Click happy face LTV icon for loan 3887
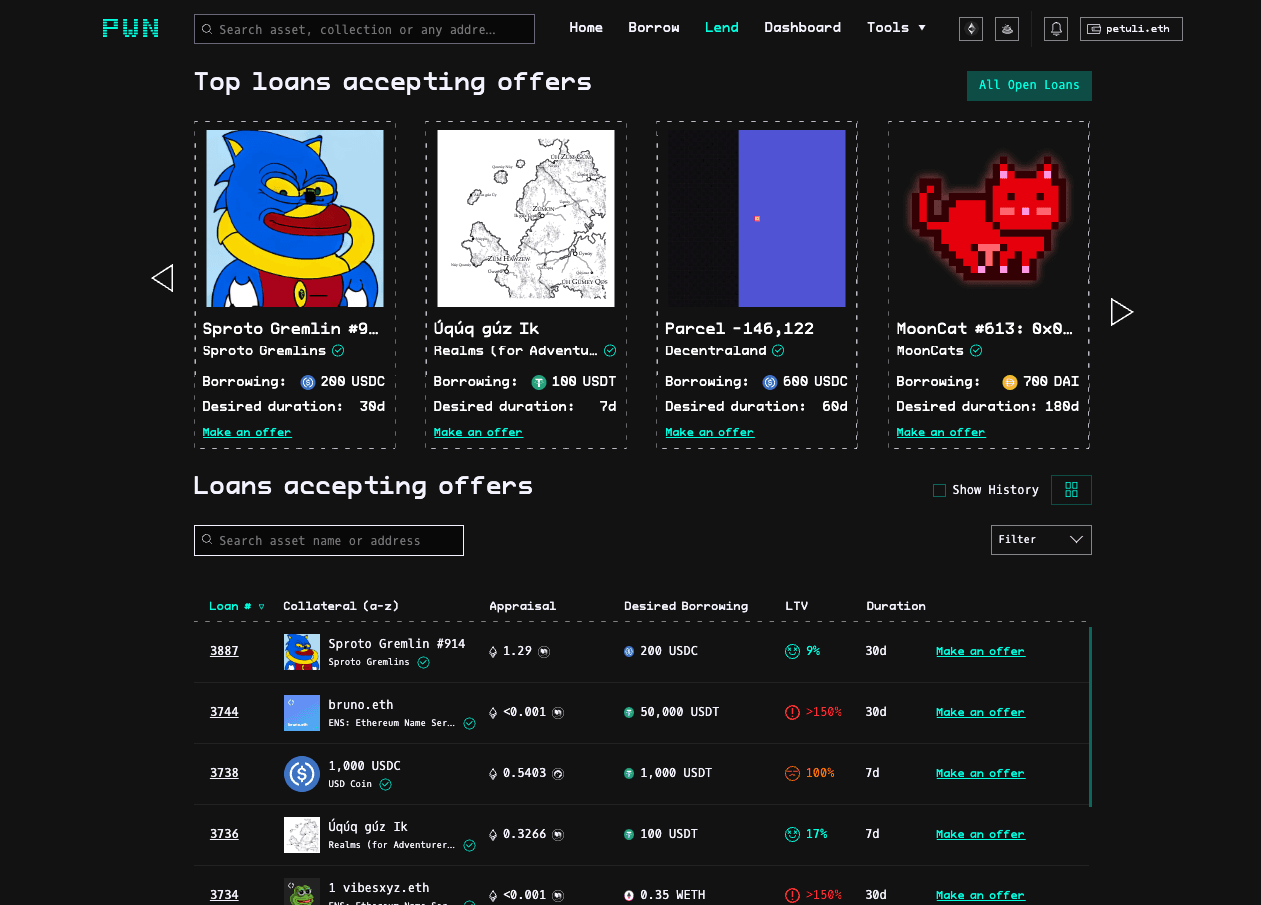Viewport: 1261px width, 905px height. click(x=792, y=651)
